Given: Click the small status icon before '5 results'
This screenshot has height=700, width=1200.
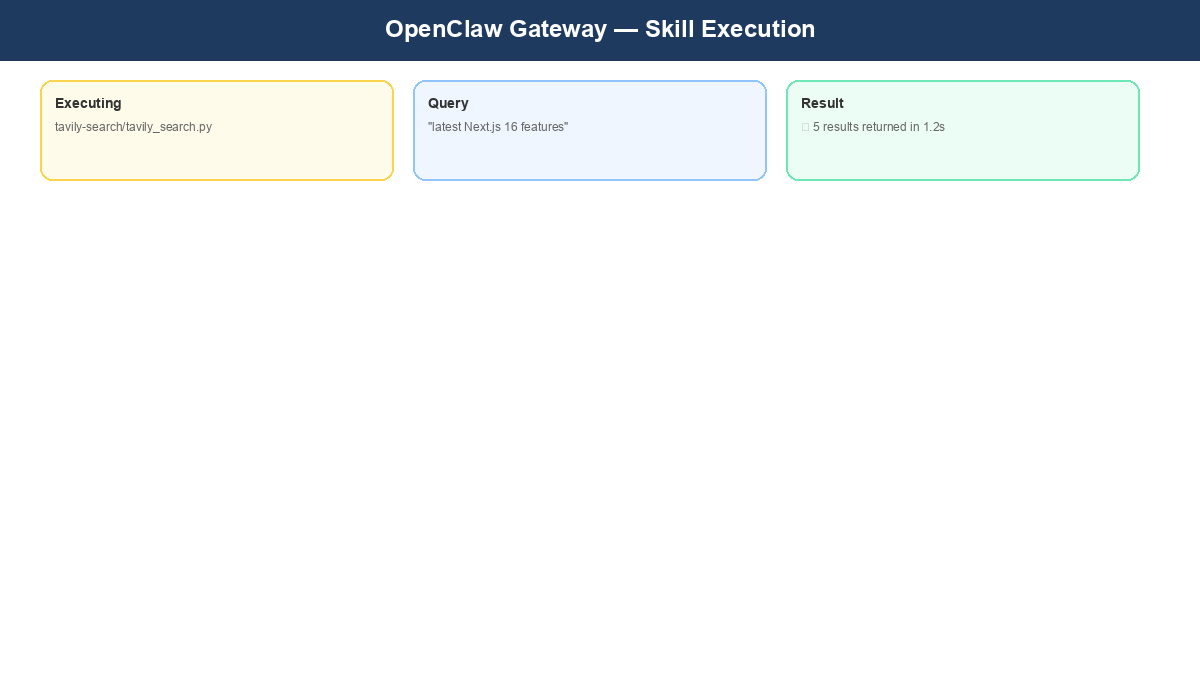Looking at the screenshot, I should [805, 127].
